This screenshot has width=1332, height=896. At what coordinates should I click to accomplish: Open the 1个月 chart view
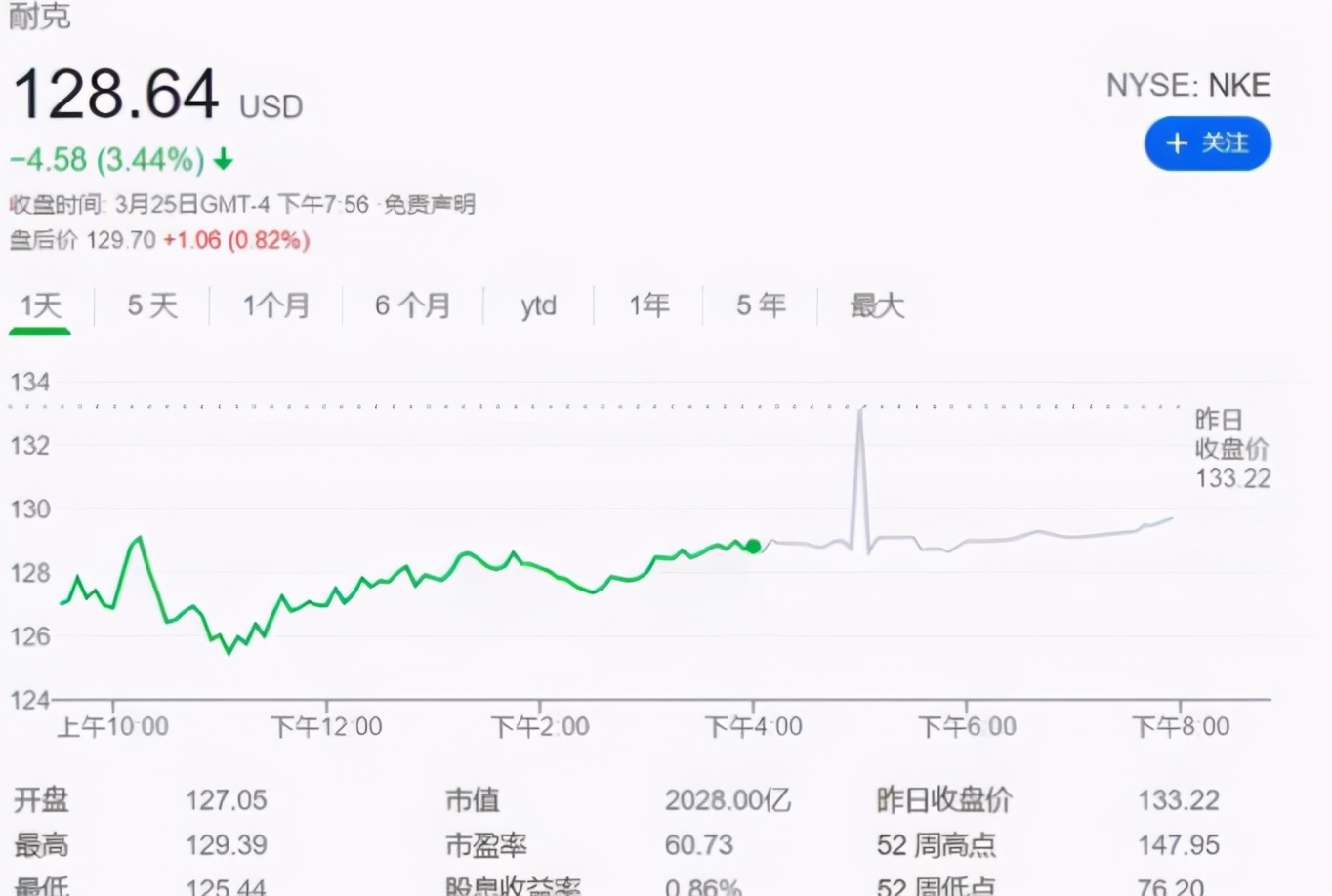[276, 305]
